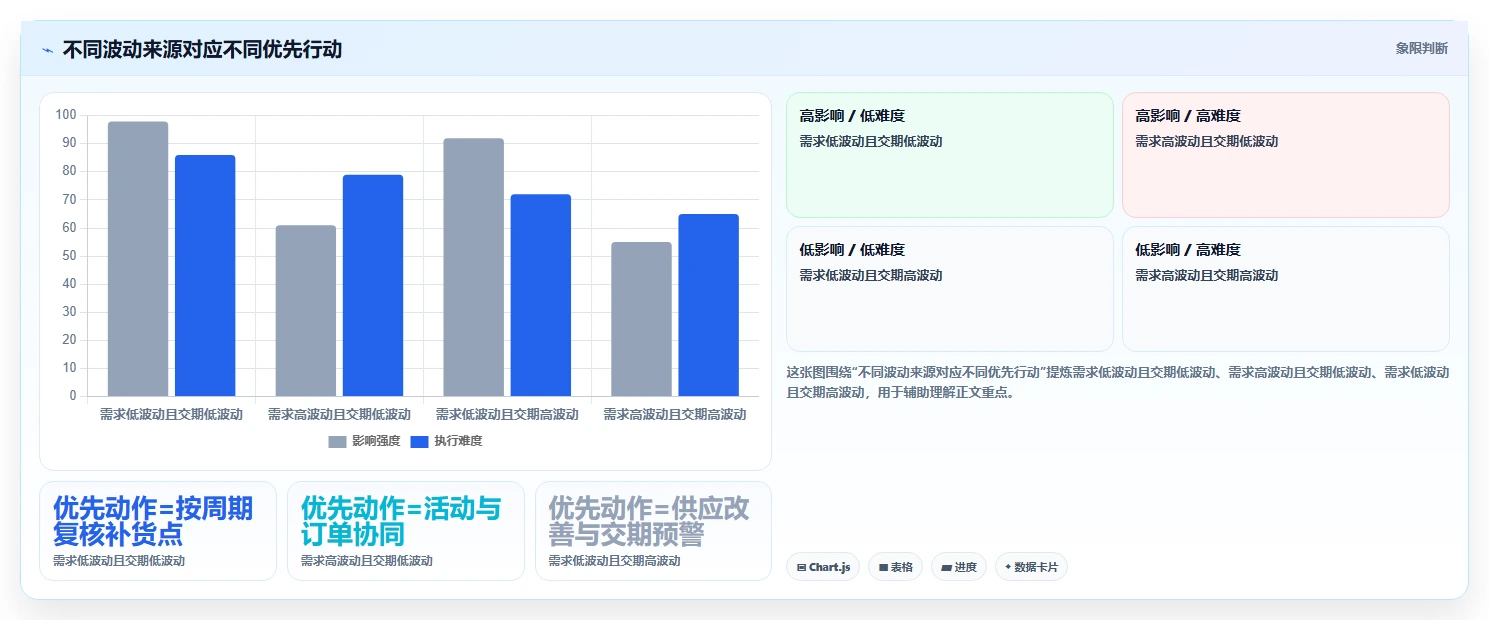Screen dimensions: 1489x620
Task: Click x-axis label 需求低波动且交期高波动
Action: (507, 414)
